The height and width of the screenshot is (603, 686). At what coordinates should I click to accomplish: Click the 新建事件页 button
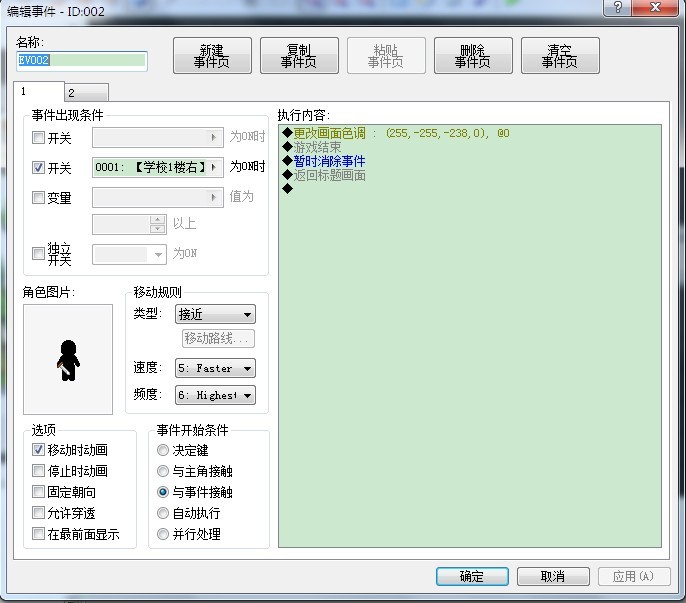(212, 56)
